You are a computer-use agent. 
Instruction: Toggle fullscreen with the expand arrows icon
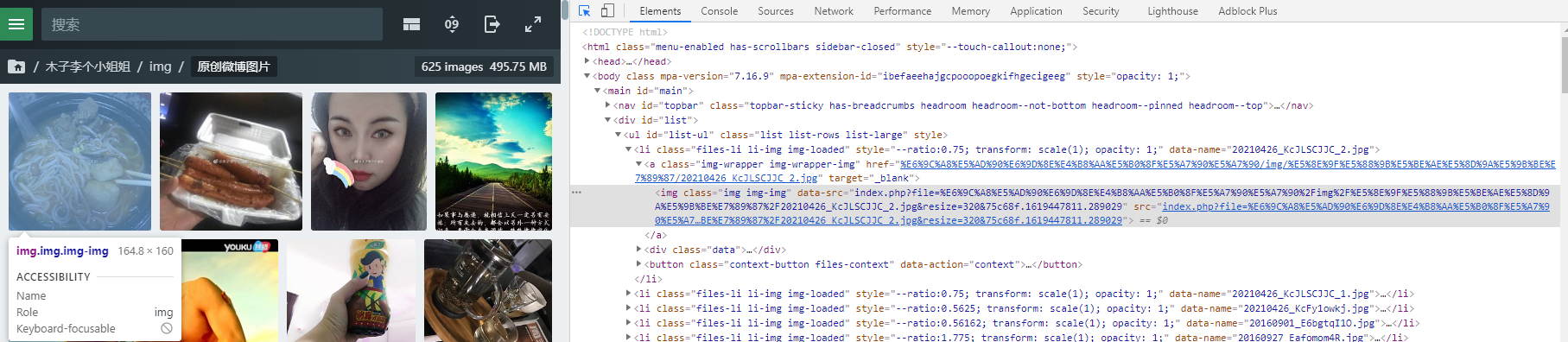click(x=533, y=24)
